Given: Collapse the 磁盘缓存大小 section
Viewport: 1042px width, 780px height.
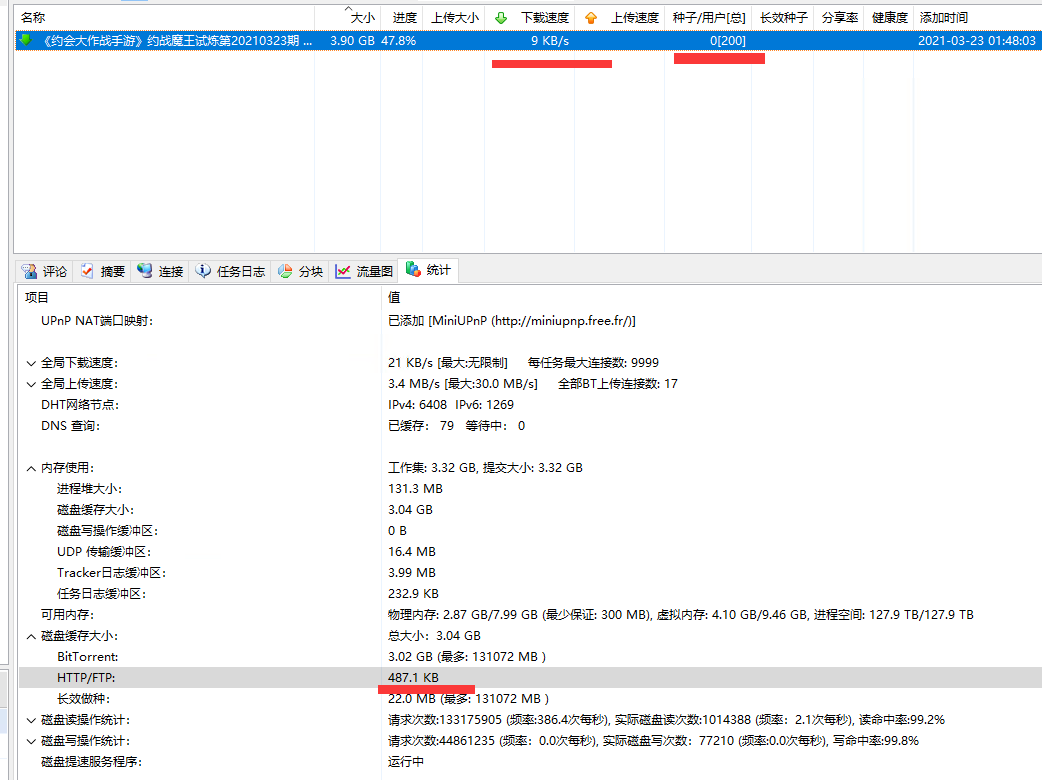Looking at the screenshot, I should [31, 636].
